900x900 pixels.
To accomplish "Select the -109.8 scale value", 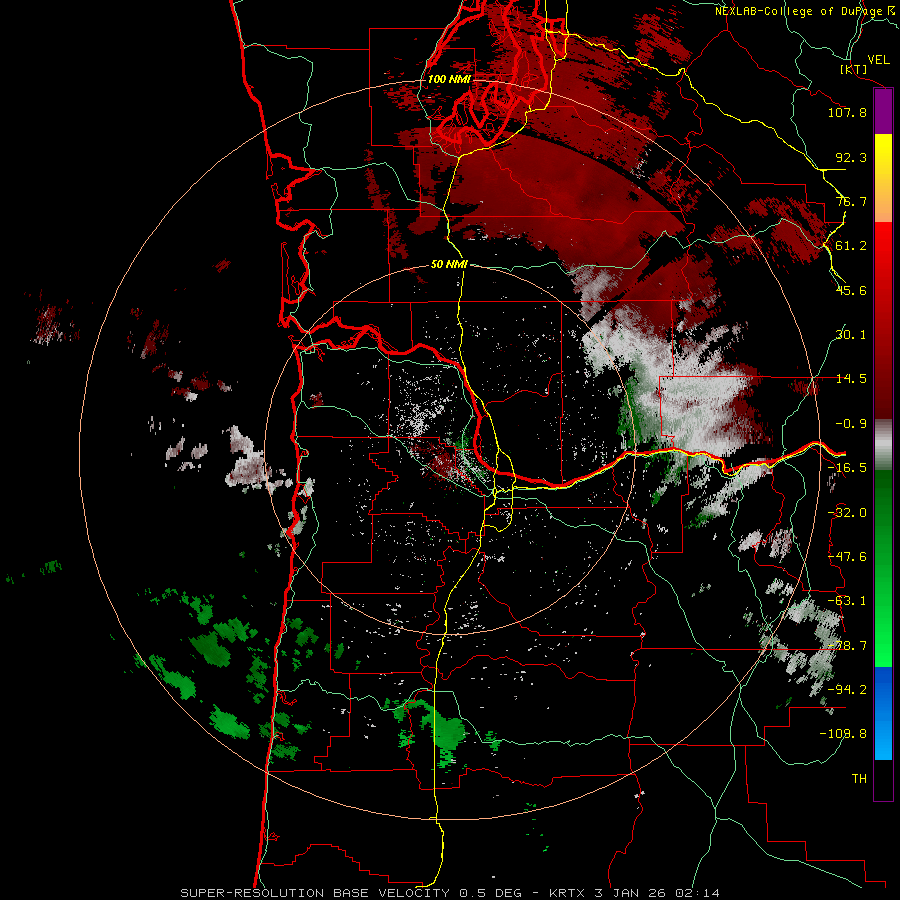I will pyautogui.click(x=843, y=734).
